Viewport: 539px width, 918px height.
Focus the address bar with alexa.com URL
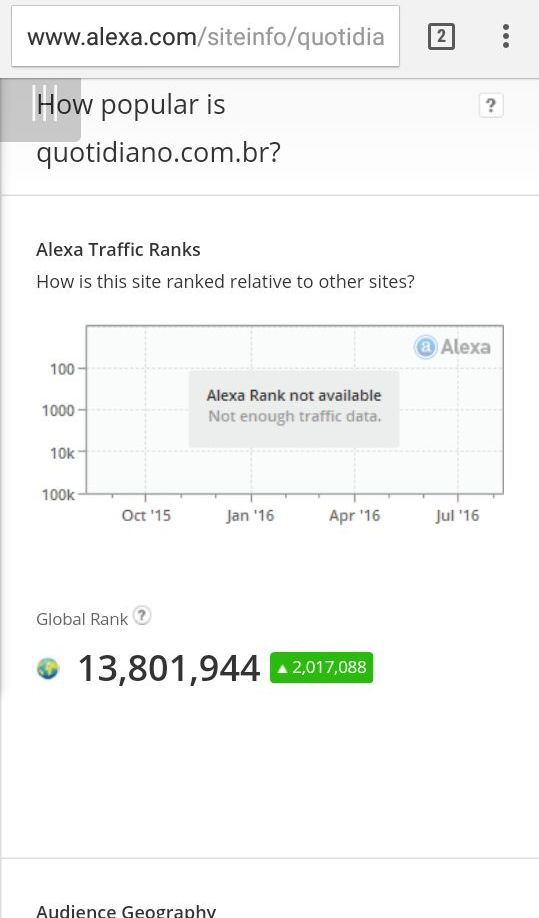[x=205, y=37]
